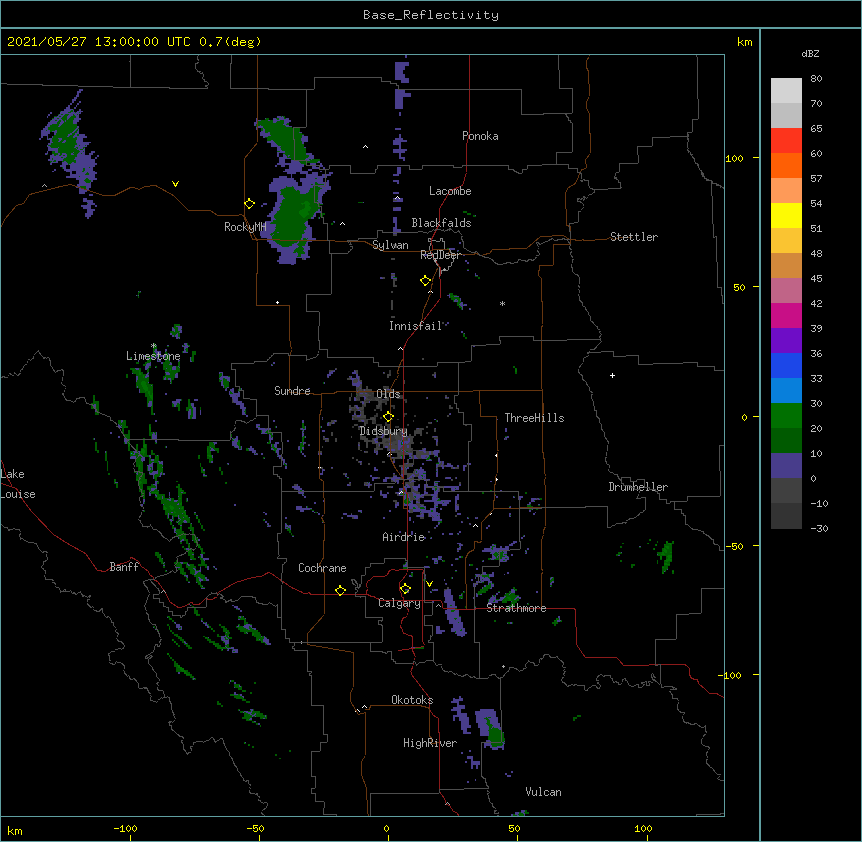Select the red 65 dBZ legend swatch

tap(786, 141)
